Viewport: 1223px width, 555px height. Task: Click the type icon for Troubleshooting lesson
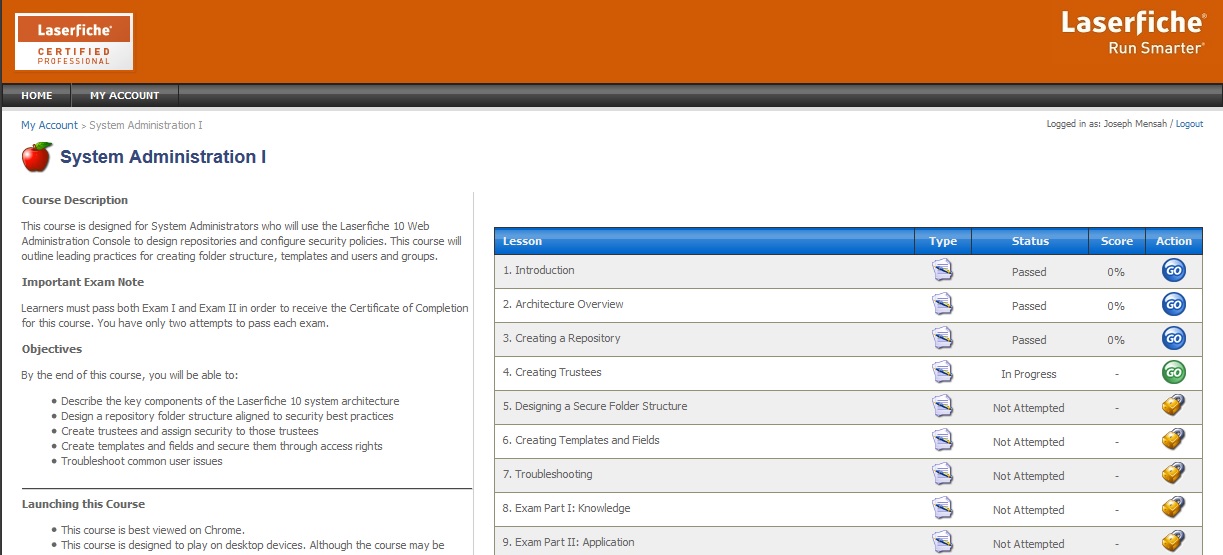click(942, 475)
